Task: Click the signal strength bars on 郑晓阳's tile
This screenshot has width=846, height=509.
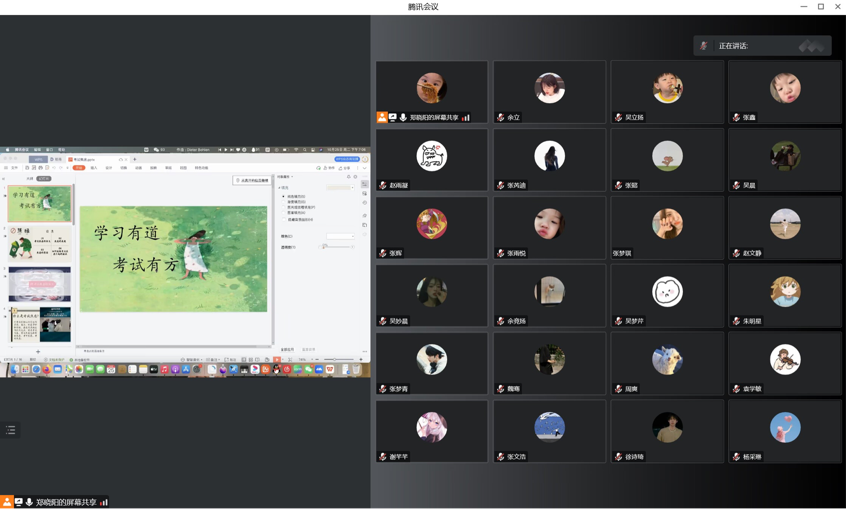Action: 466,118
